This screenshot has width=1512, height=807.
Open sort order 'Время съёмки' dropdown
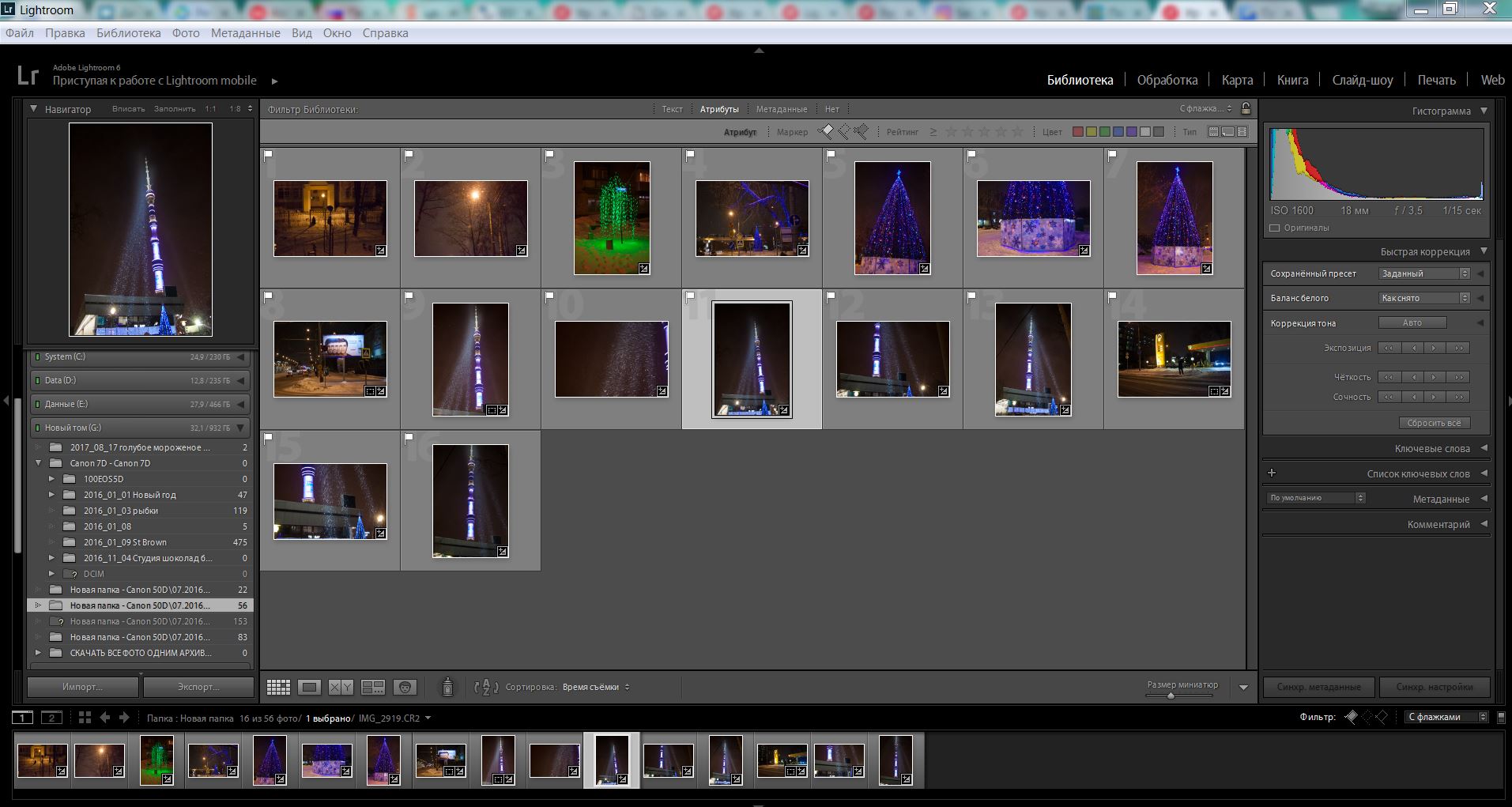coord(596,688)
